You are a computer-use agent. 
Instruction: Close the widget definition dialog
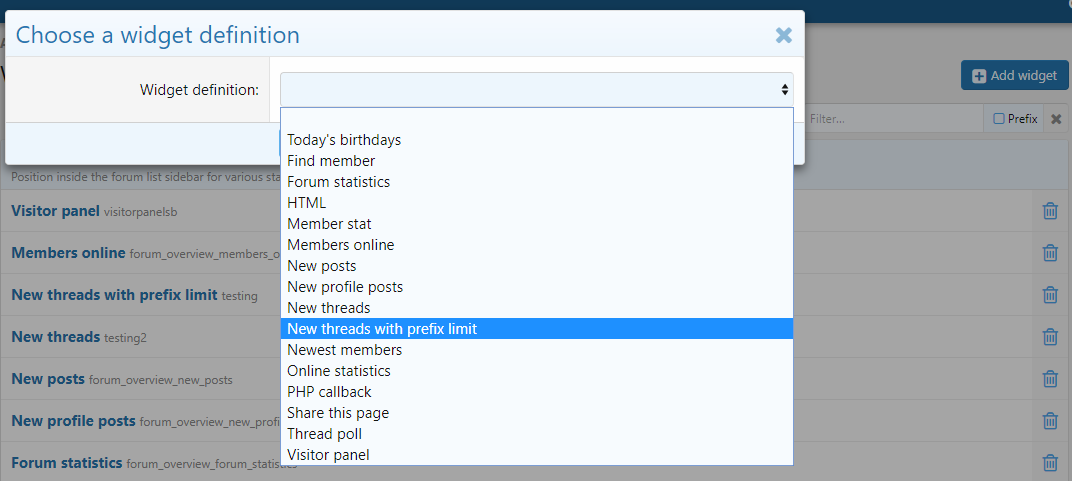tap(784, 35)
